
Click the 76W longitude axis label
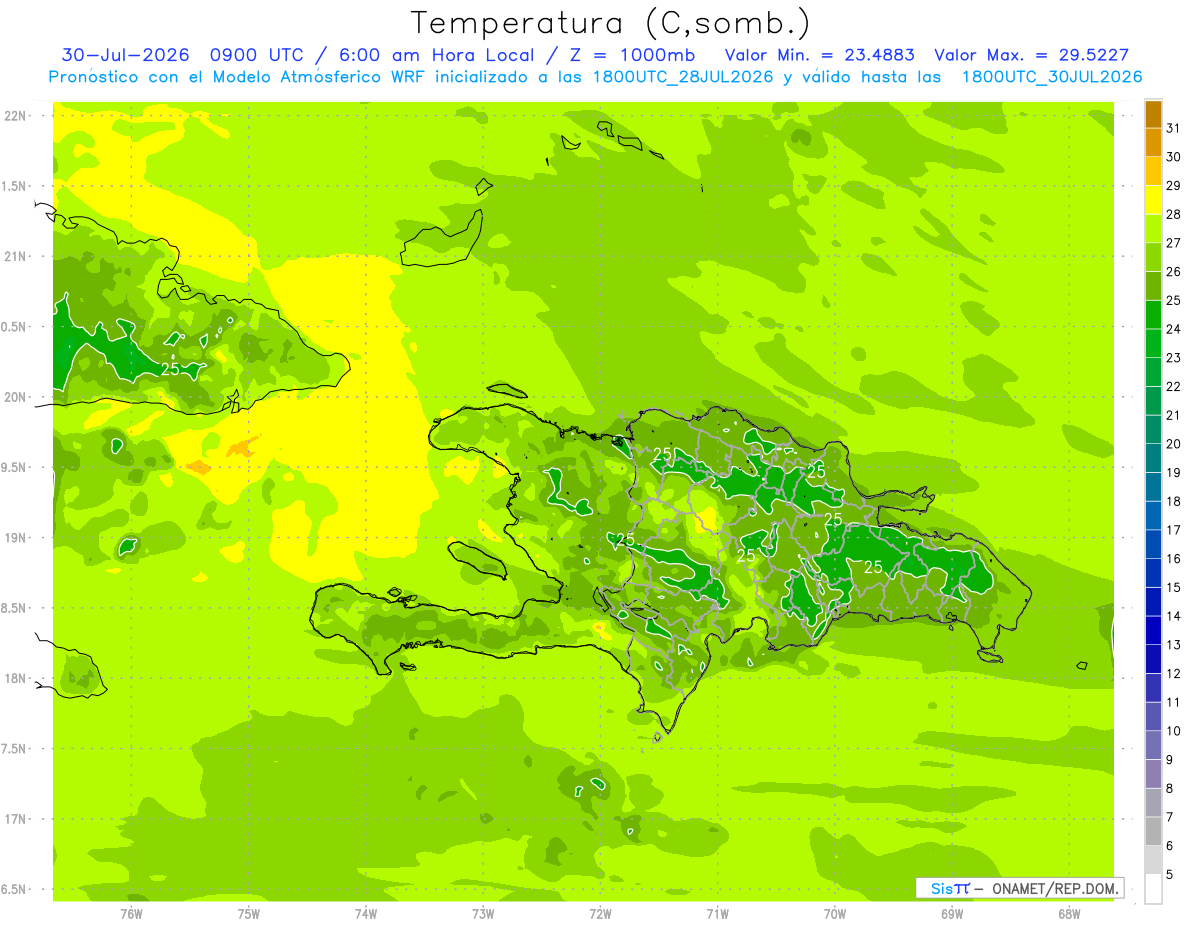point(131,913)
